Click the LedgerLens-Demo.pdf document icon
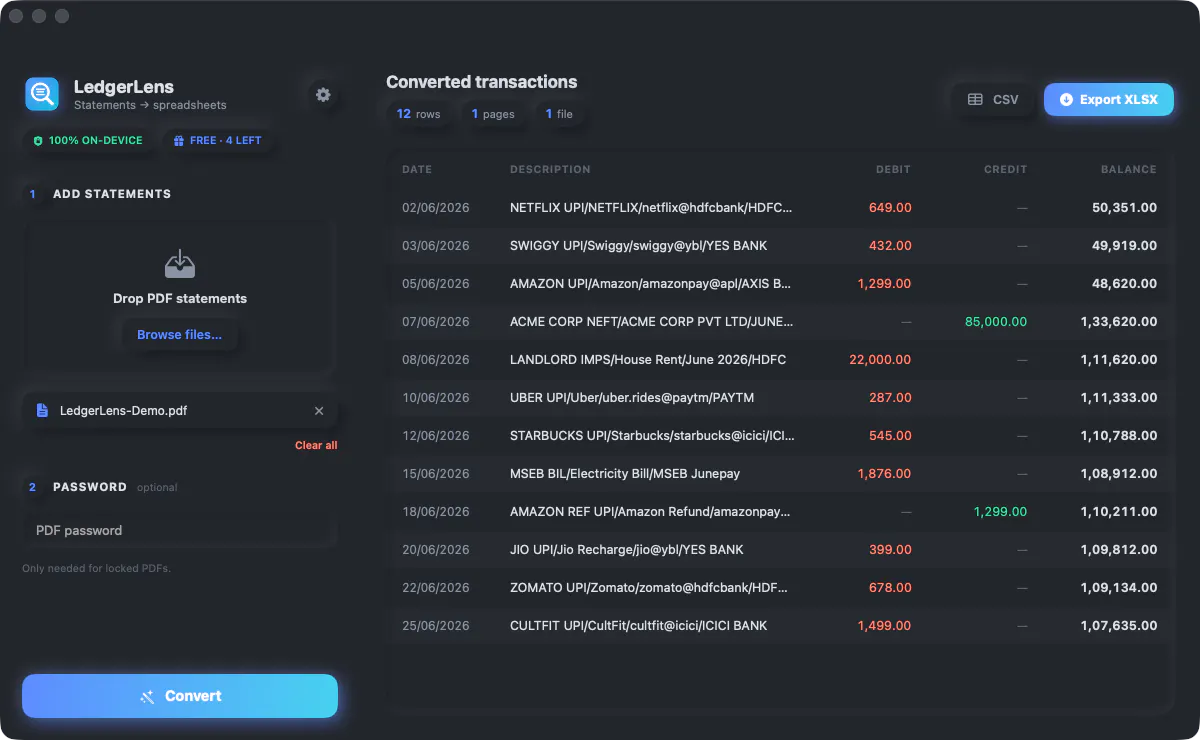The image size is (1200, 740). [42, 411]
